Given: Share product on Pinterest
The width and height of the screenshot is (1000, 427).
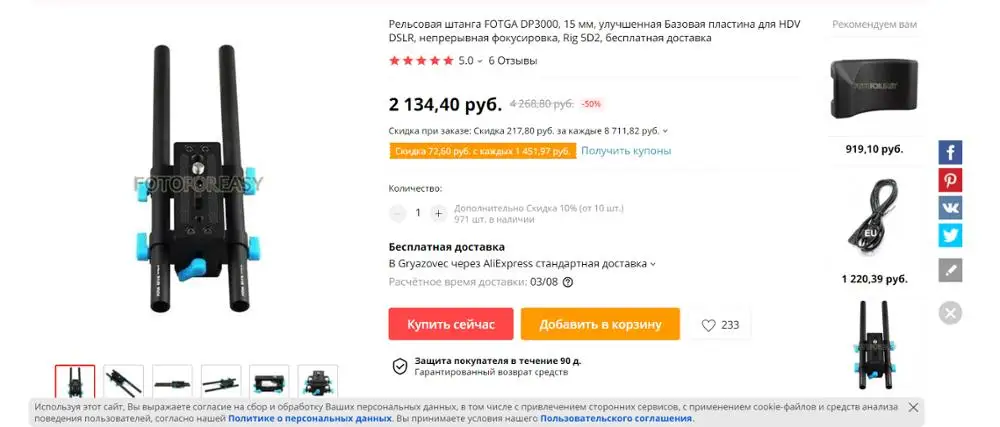Looking at the screenshot, I should [x=950, y=180].
